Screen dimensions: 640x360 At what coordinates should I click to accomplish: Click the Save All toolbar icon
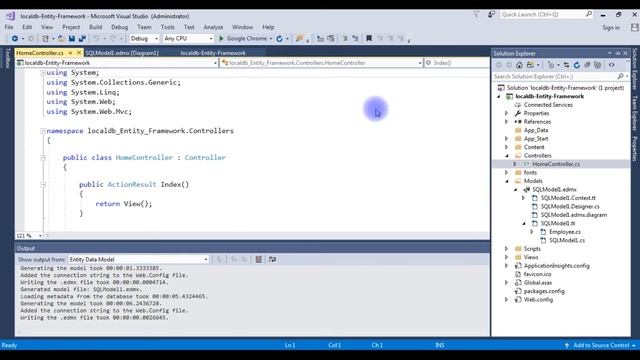[82, 38]
